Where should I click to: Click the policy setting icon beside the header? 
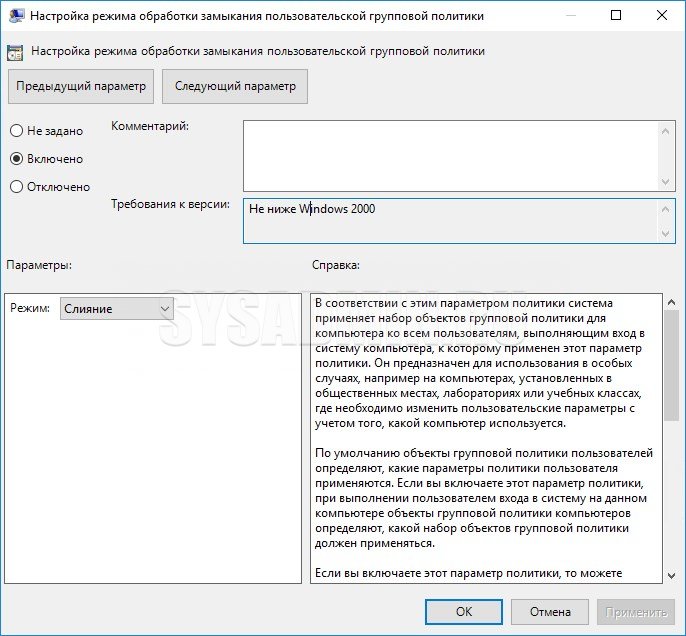16,51
